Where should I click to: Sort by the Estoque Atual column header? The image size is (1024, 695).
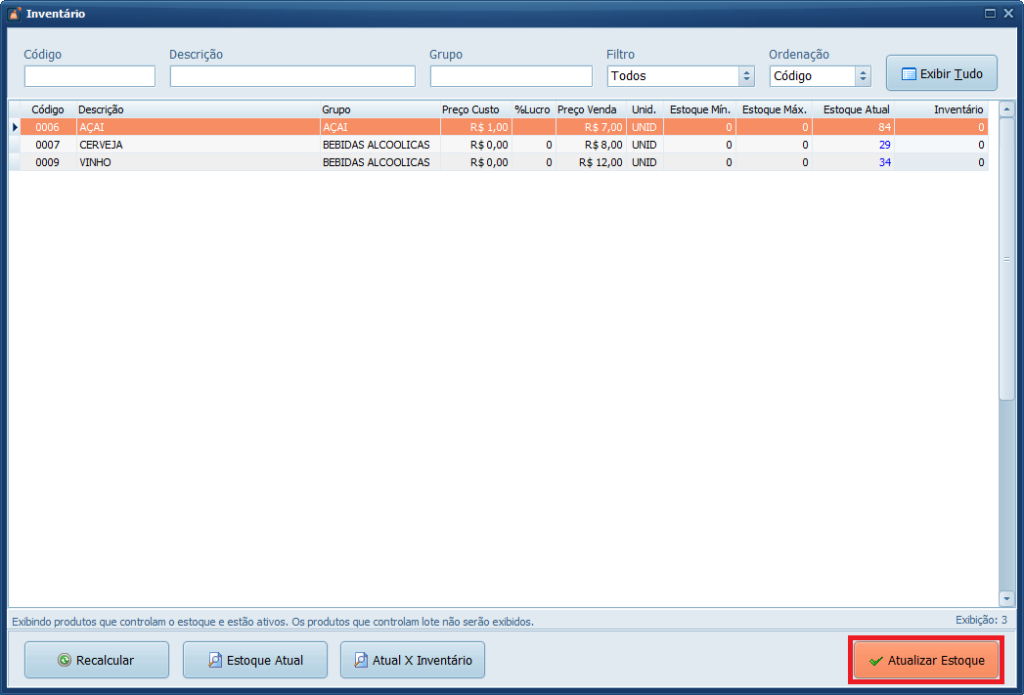coord(856,109)
